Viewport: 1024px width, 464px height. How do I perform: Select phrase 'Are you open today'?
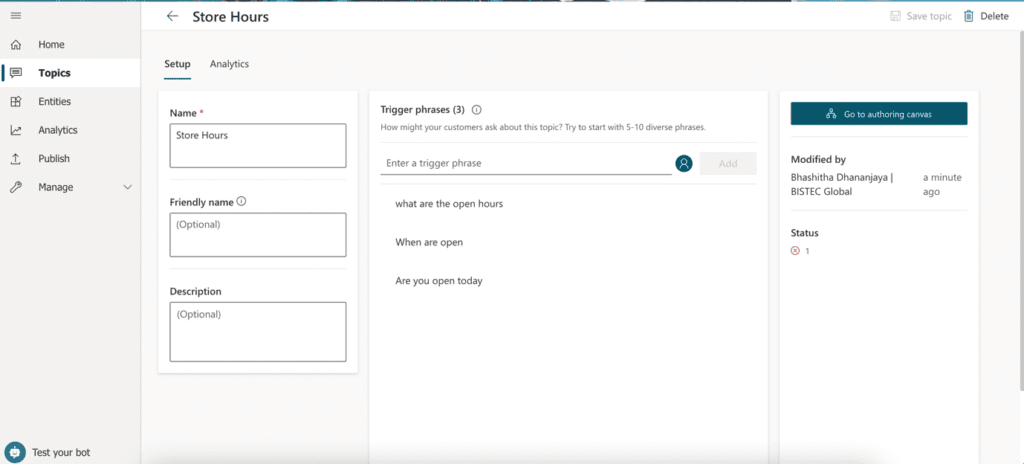coord(439,281)
